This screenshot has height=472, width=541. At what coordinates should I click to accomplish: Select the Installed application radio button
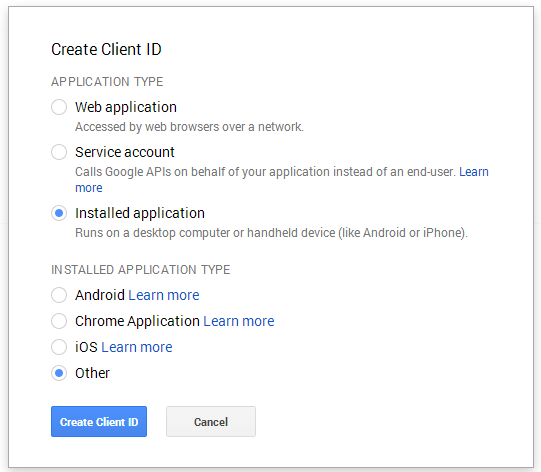59,213
